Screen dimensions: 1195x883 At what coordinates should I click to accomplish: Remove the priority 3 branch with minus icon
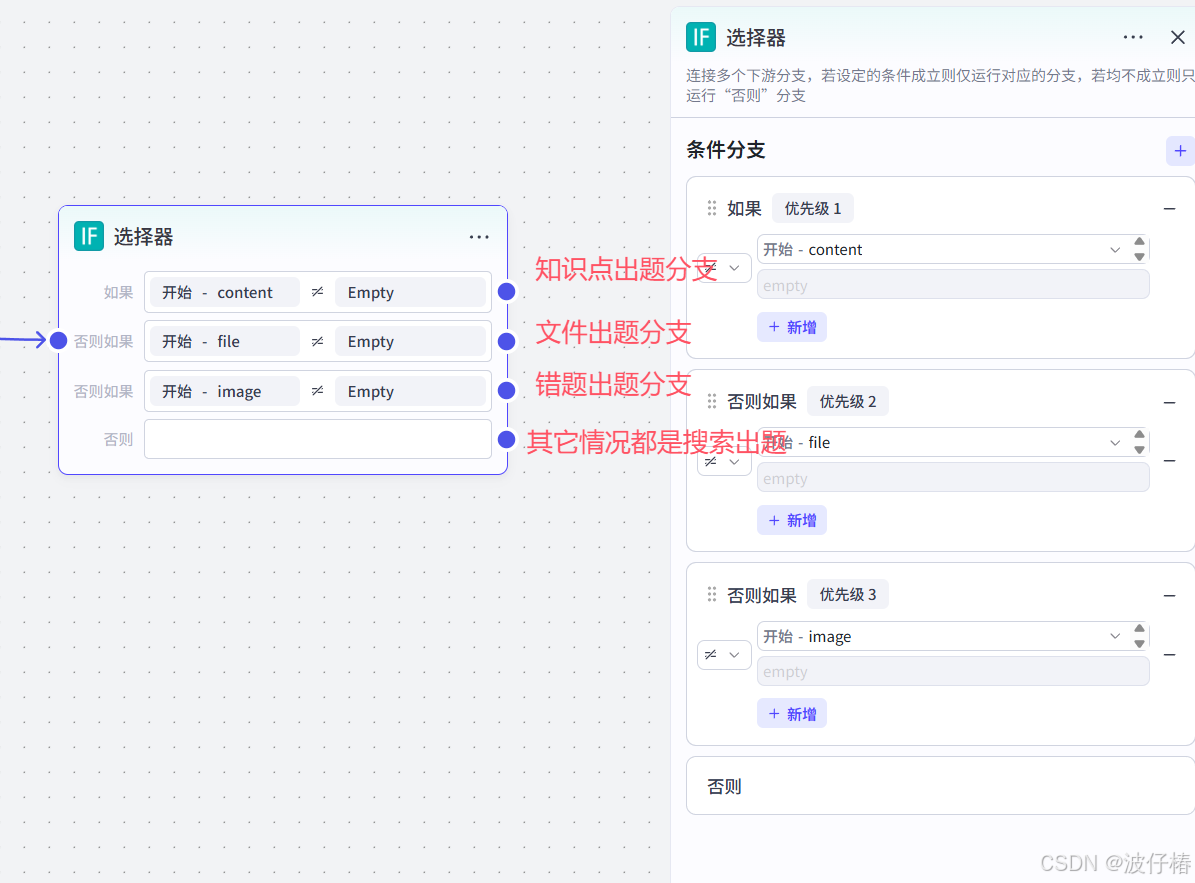click(x=1169, y=596)
